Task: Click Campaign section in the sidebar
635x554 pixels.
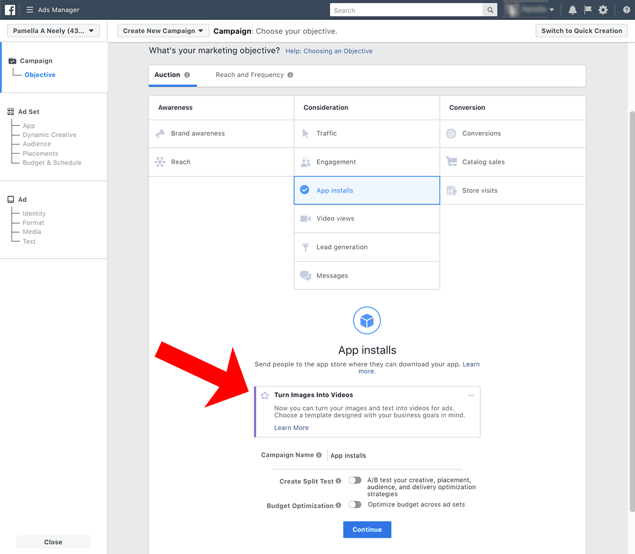Action: tap(36, 61)
